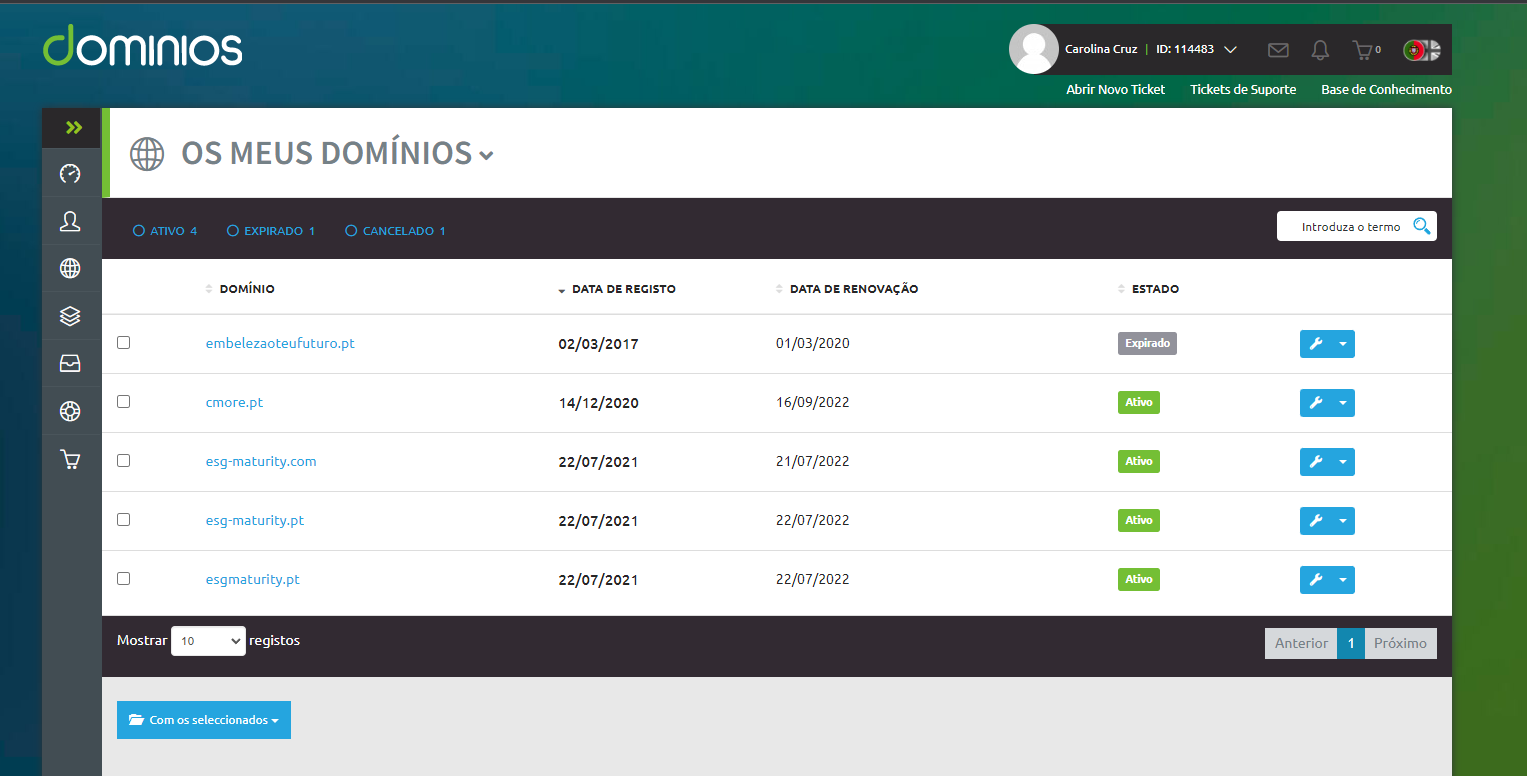
Task: Open the records-per-page dropdown showing 10
Action: [208, 641]
